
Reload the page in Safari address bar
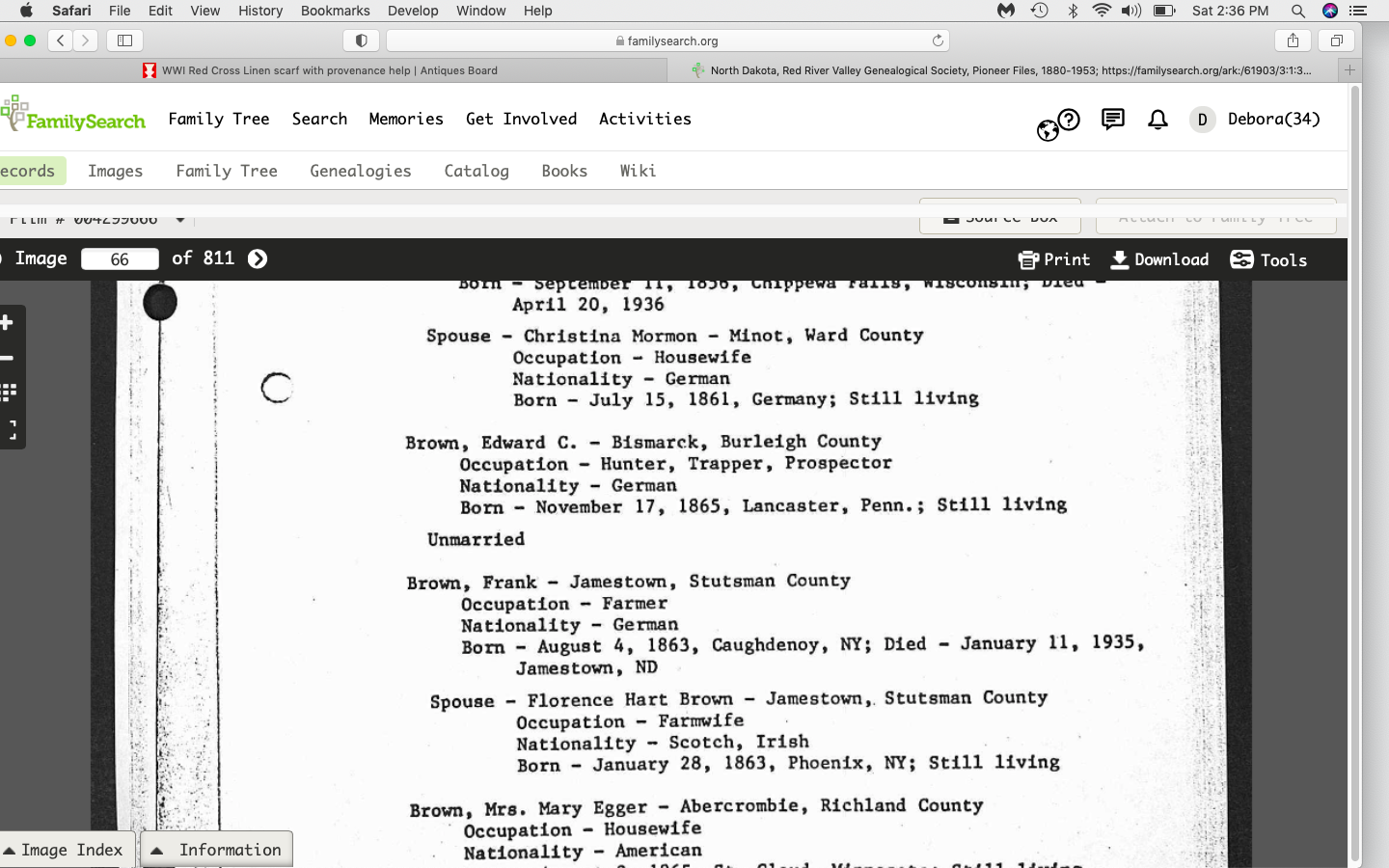(x=937, y=41)
